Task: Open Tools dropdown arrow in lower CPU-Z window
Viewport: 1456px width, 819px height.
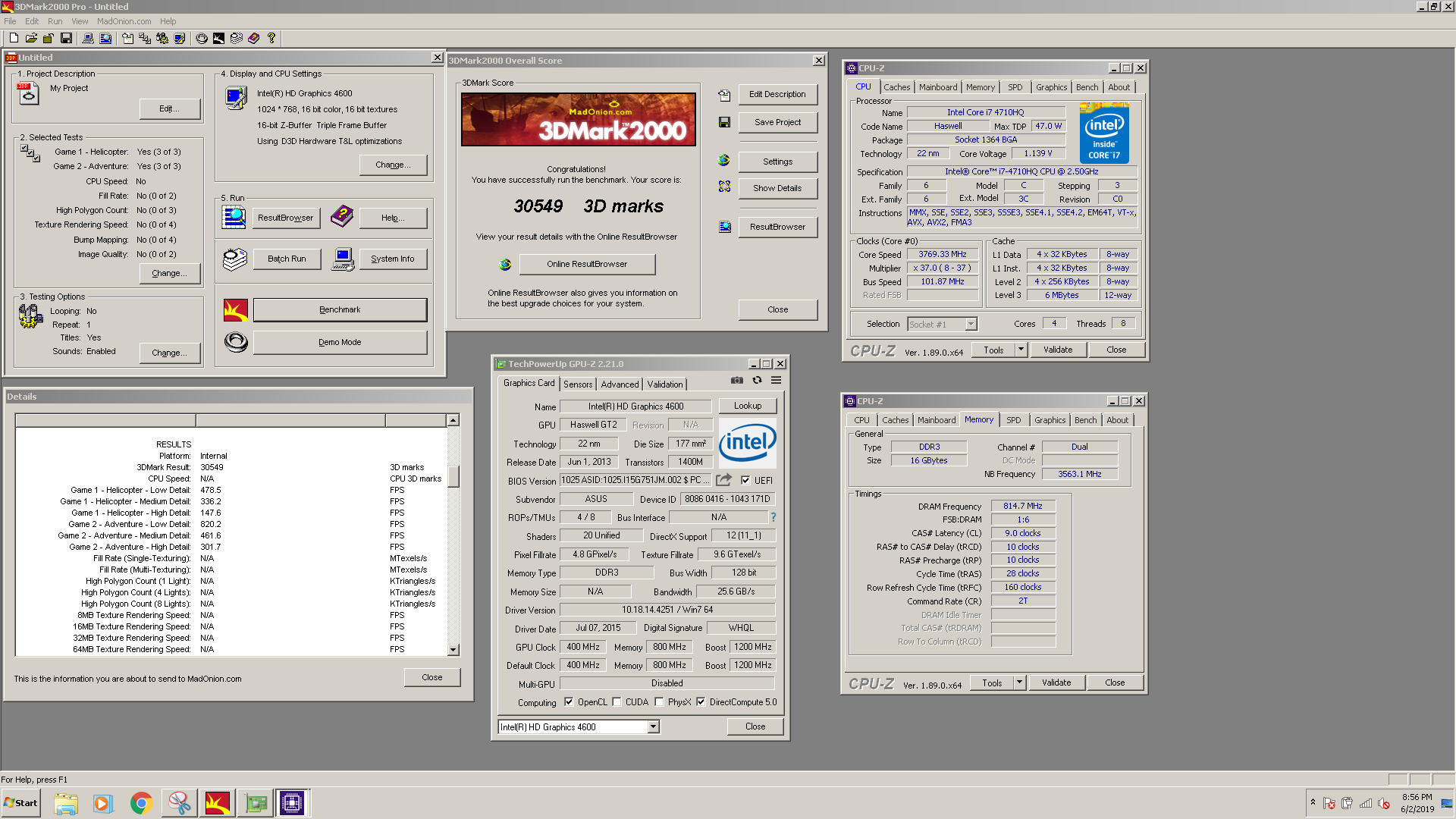Action: tap(1019, 682)
